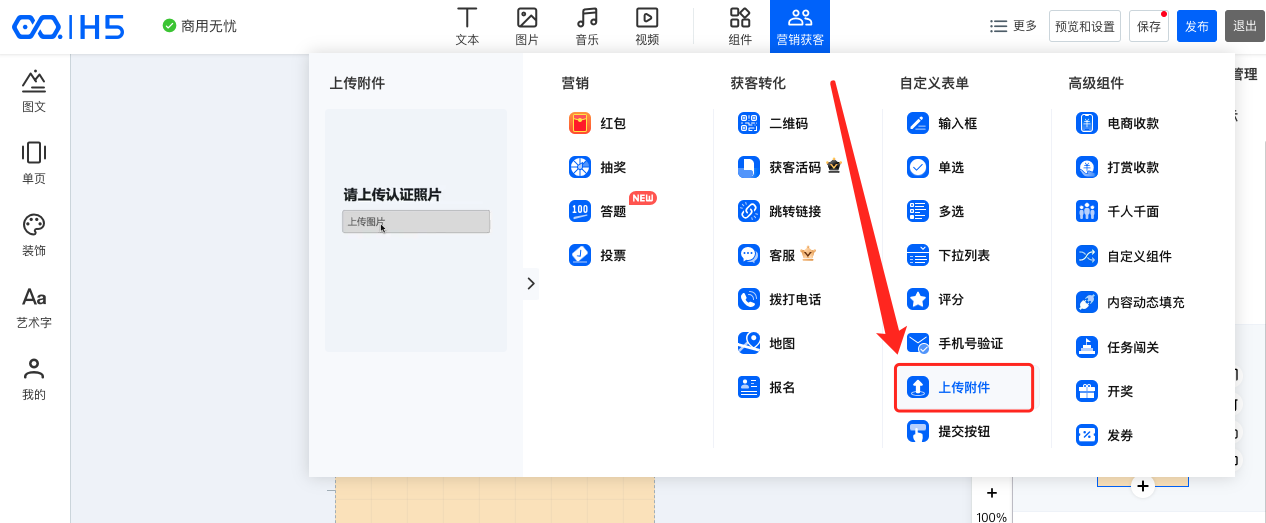This screenshot has height=523, width=1266.
Task: Open the 组件 components menu
Action: coord(740,27)
